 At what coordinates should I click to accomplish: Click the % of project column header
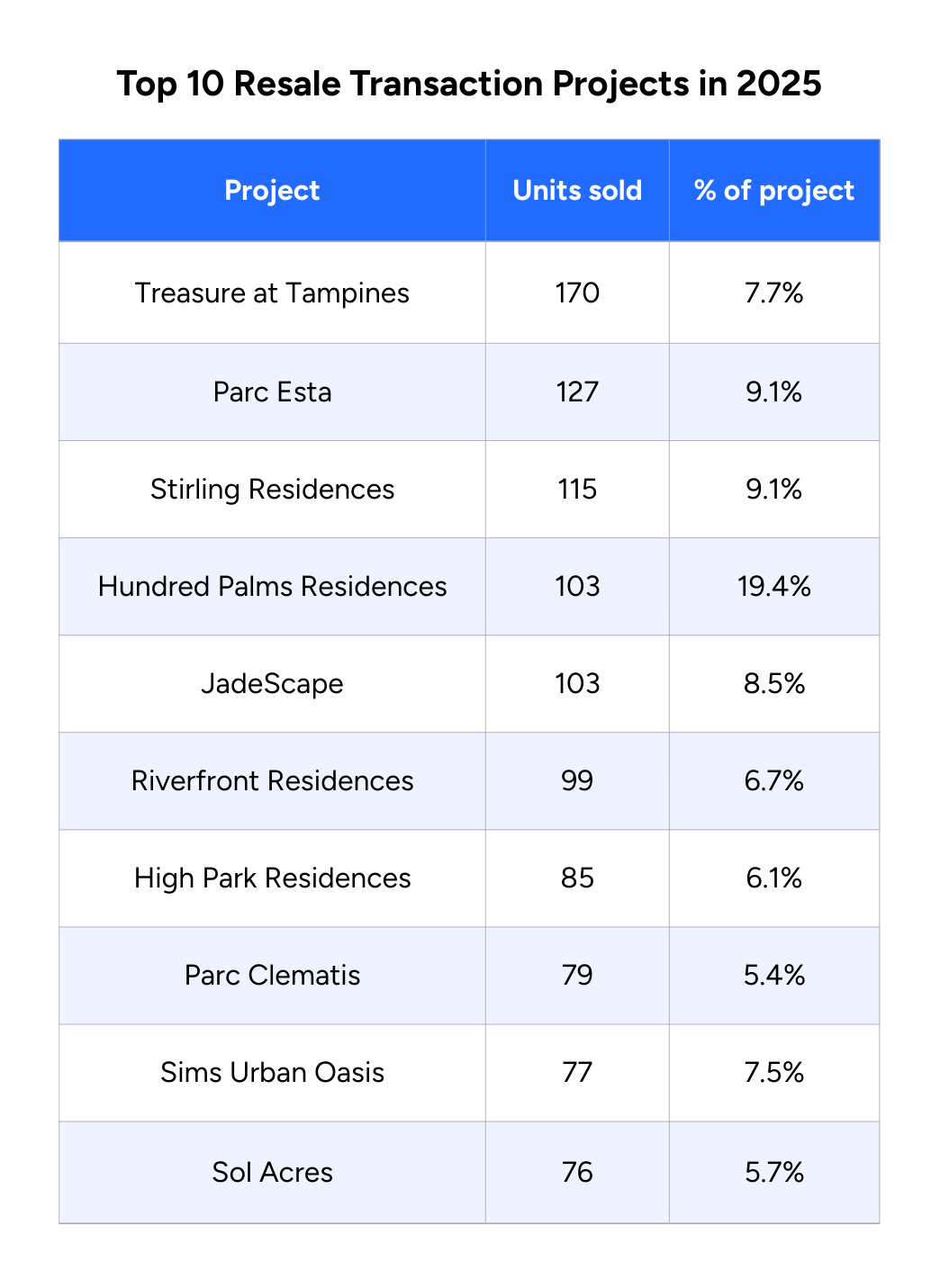tap(773, 191)
